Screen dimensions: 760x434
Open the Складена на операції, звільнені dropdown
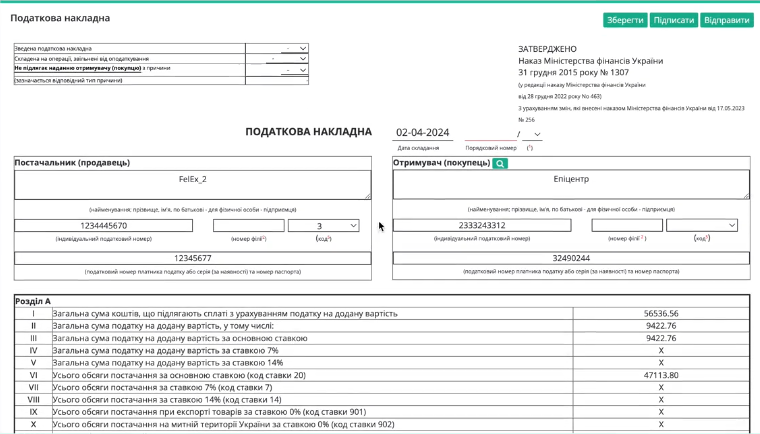(287, 59)
